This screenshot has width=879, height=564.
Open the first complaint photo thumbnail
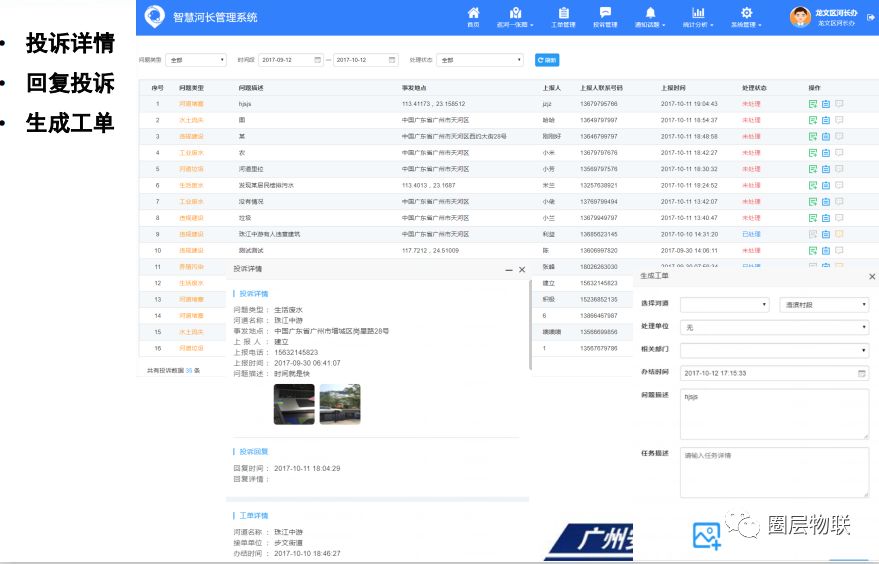tap(294, 404)
